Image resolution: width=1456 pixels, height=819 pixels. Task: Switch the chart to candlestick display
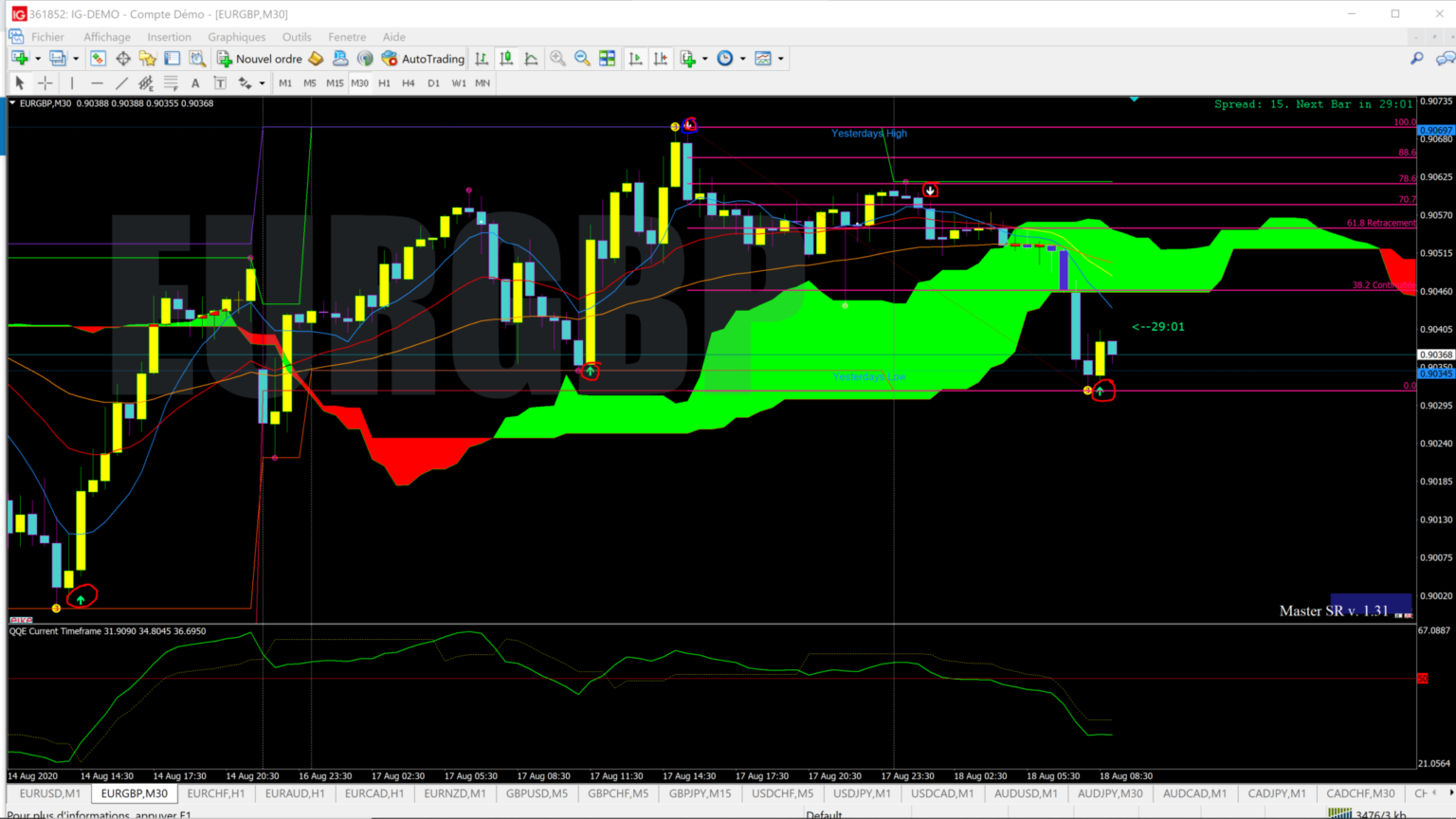pyautogui.click(x=506, y=58)
